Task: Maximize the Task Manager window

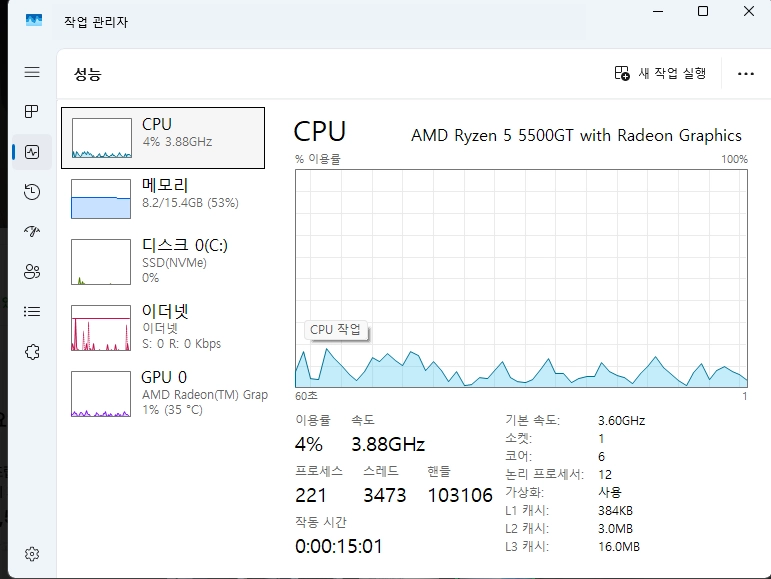Action: click(703, 11)
